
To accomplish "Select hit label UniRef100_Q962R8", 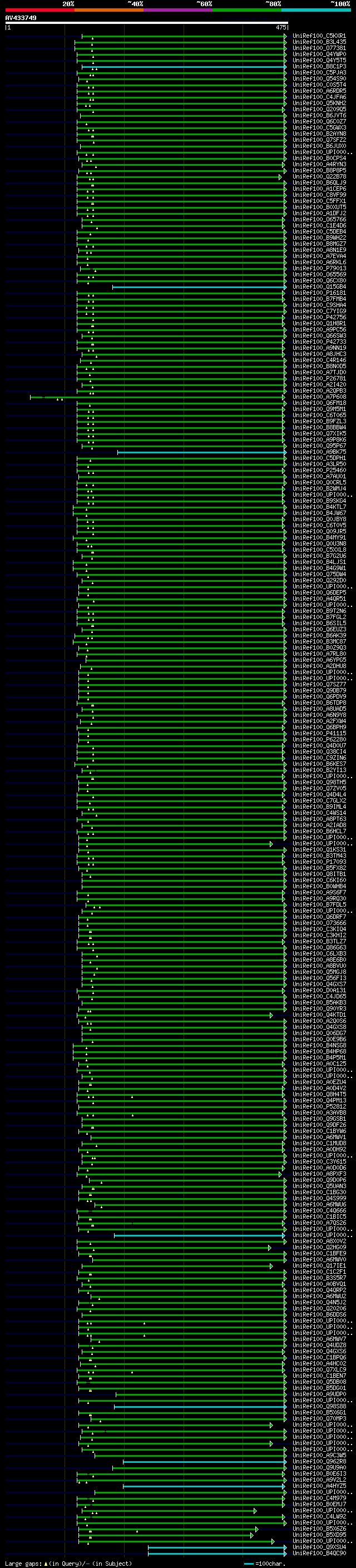I will pos(319,1461).
